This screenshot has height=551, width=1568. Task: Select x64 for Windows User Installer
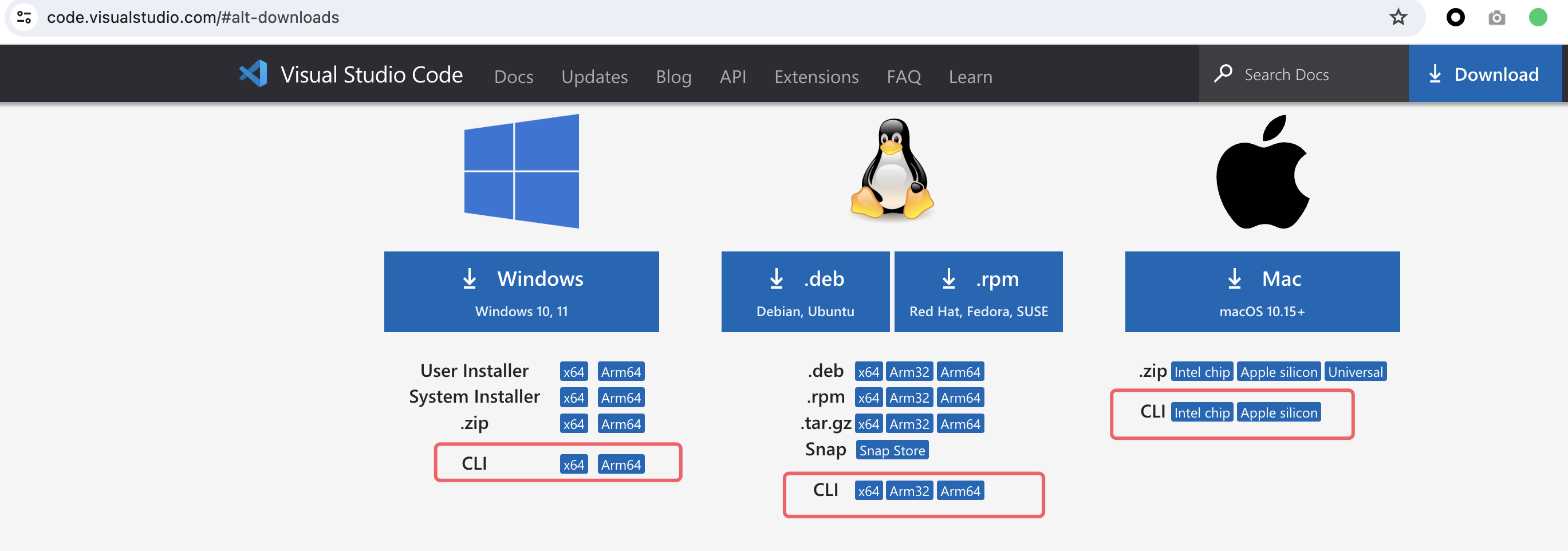[573, 371]
